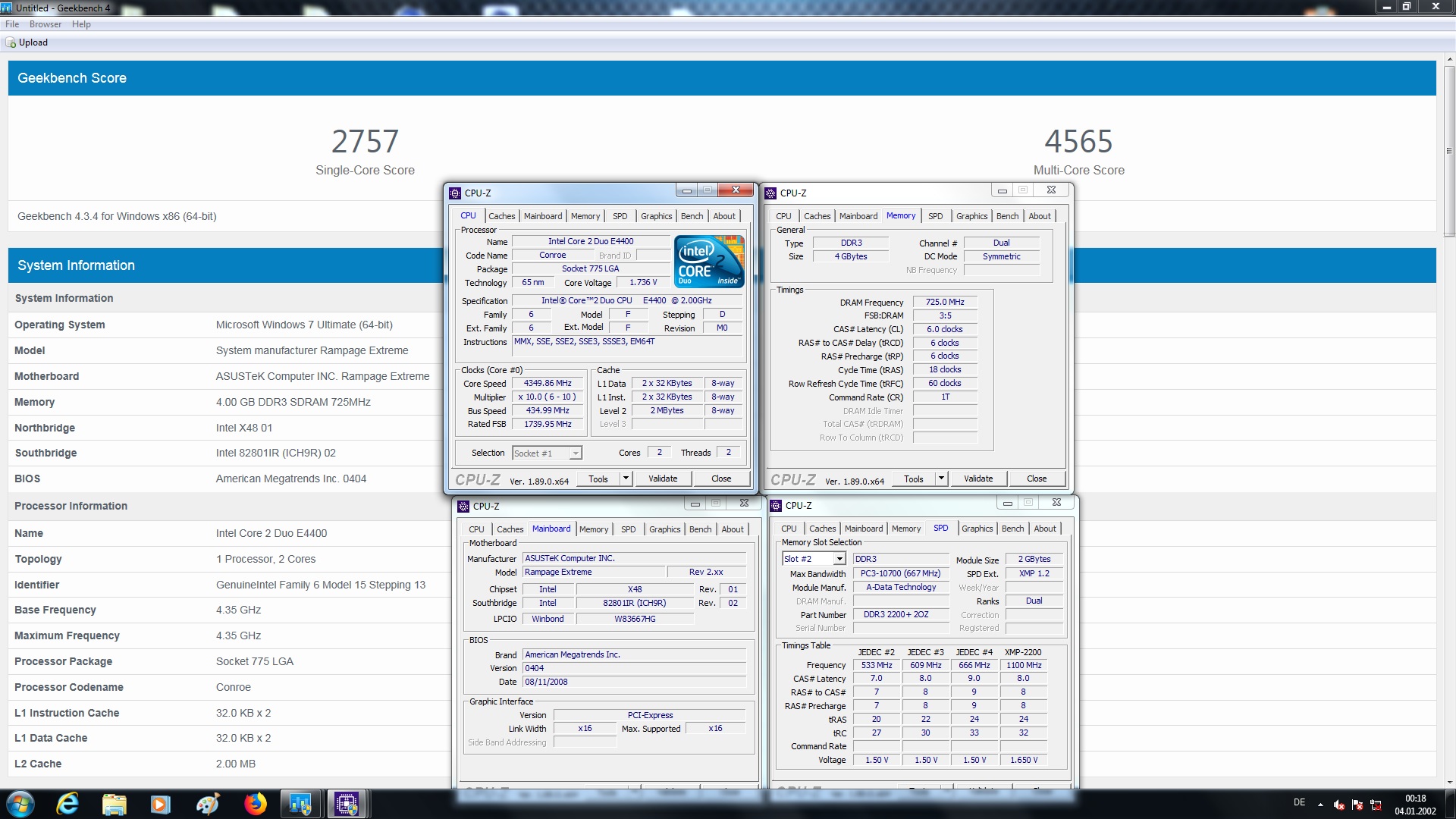
Task: Click Core Voltage value 1.736 V
Action: [x=643, y=282]
